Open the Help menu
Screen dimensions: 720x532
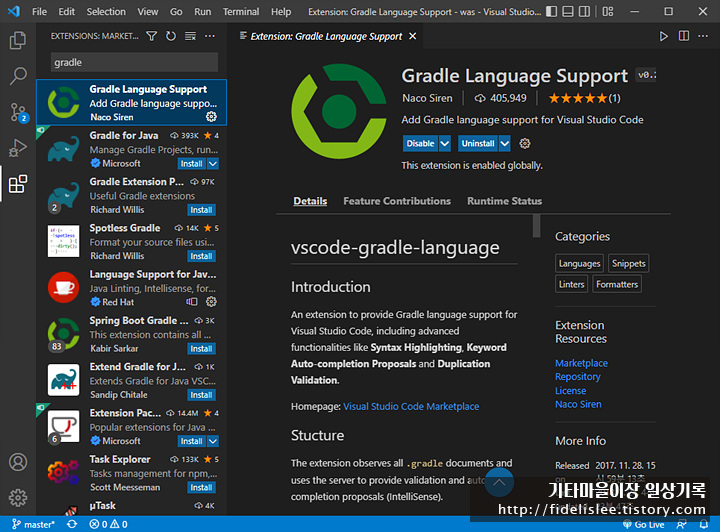281,11
